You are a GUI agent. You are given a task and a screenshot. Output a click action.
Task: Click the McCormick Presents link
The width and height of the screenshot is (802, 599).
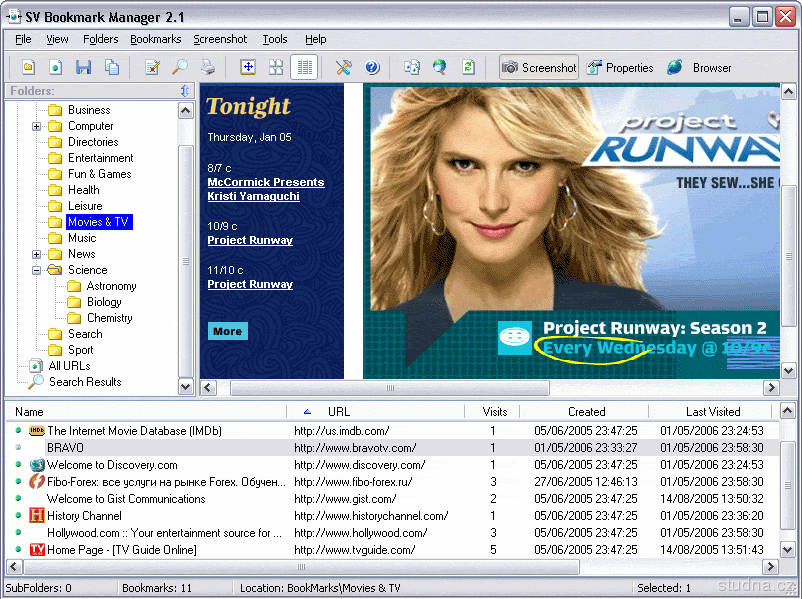point(265,182)
